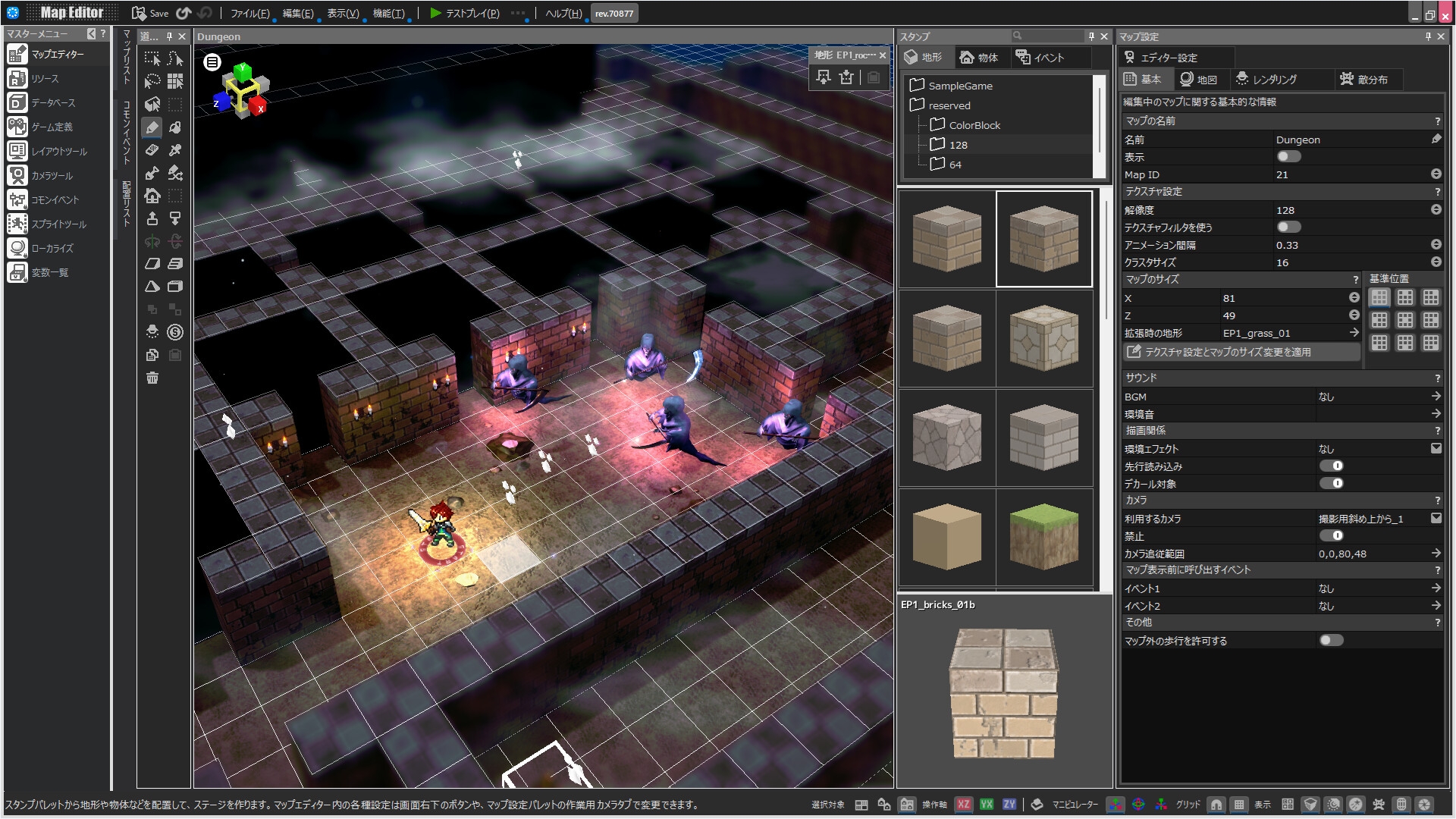Enable the texture filter toggle

1288,227
